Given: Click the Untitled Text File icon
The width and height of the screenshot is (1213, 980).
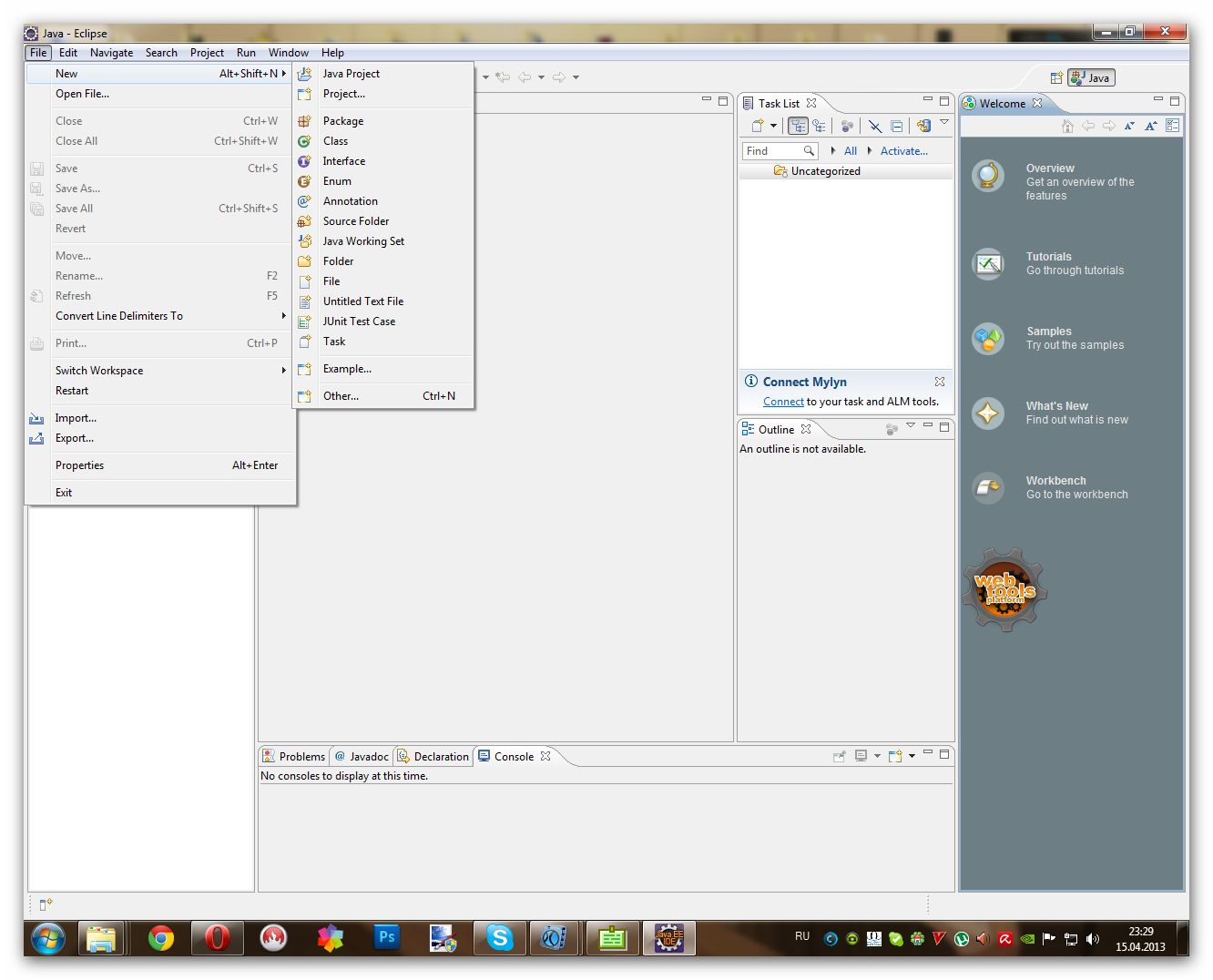Looking at the screenshot, I should coord(305,301).
